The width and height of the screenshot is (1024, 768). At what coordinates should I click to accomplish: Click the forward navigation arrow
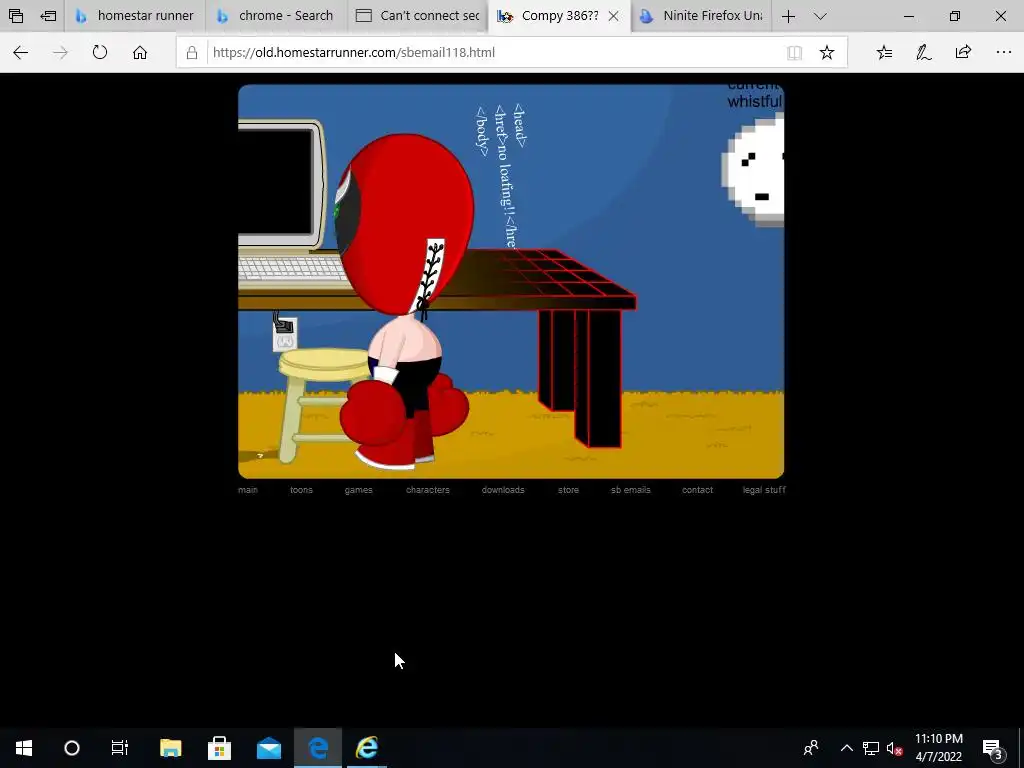[60, 52]
